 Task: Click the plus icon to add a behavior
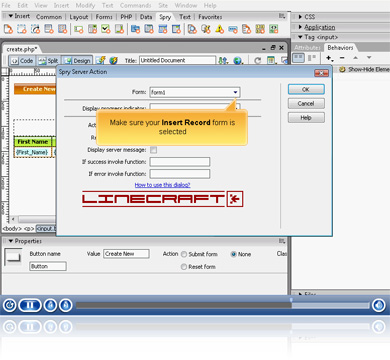coord(329,58)
